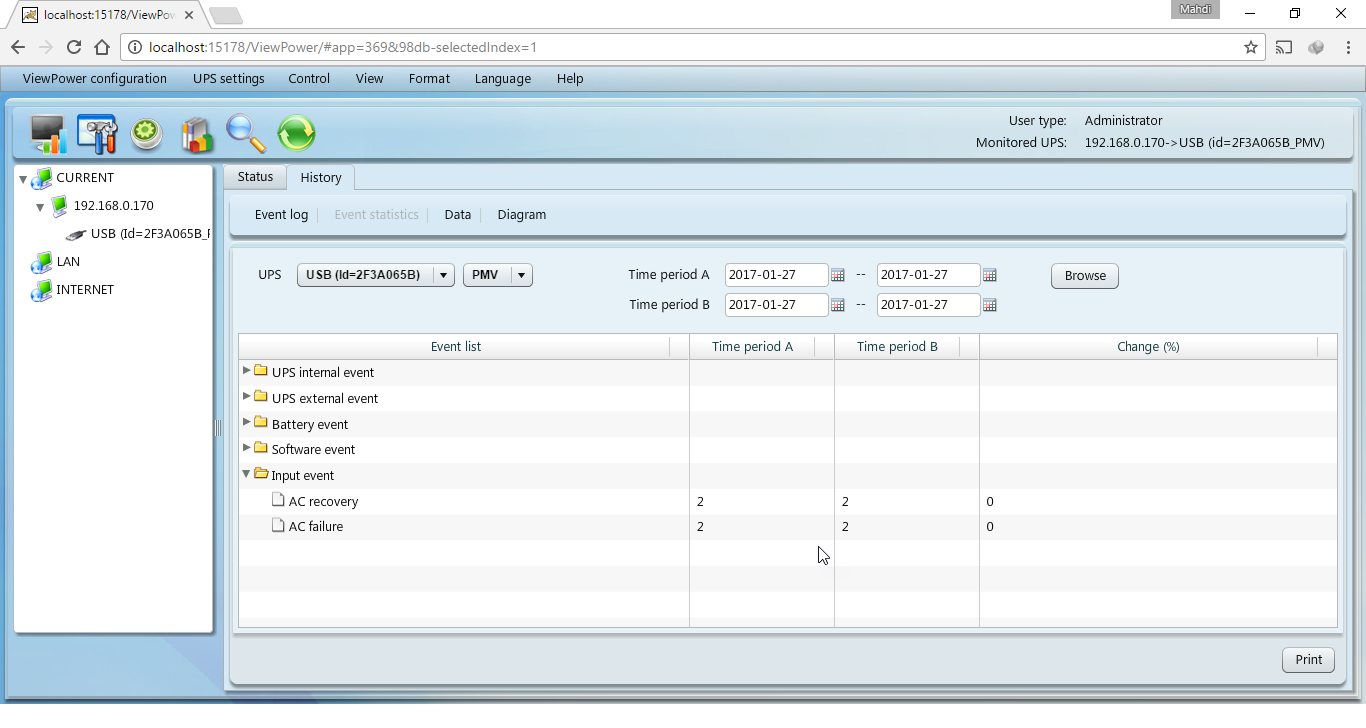
Task: Expand the Battery event folder
Action: click(247, 423)
